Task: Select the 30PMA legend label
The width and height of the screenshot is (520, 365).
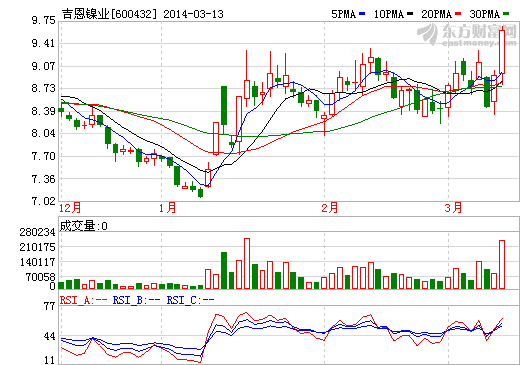Action: pos(485,14)
